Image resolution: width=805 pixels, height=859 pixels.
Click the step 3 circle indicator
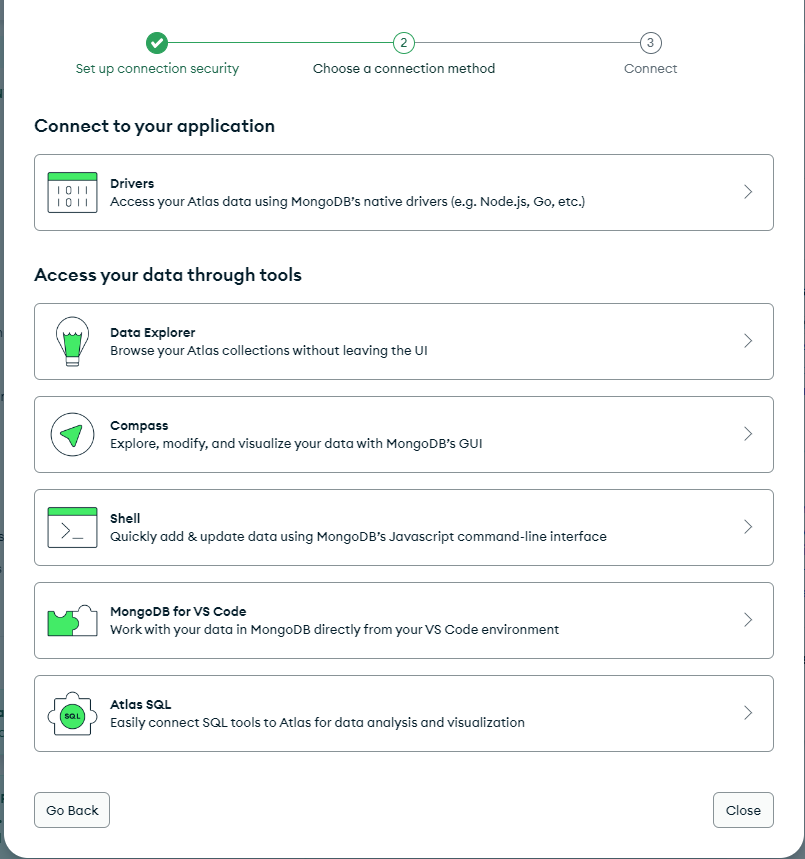(x=650, y=43)
